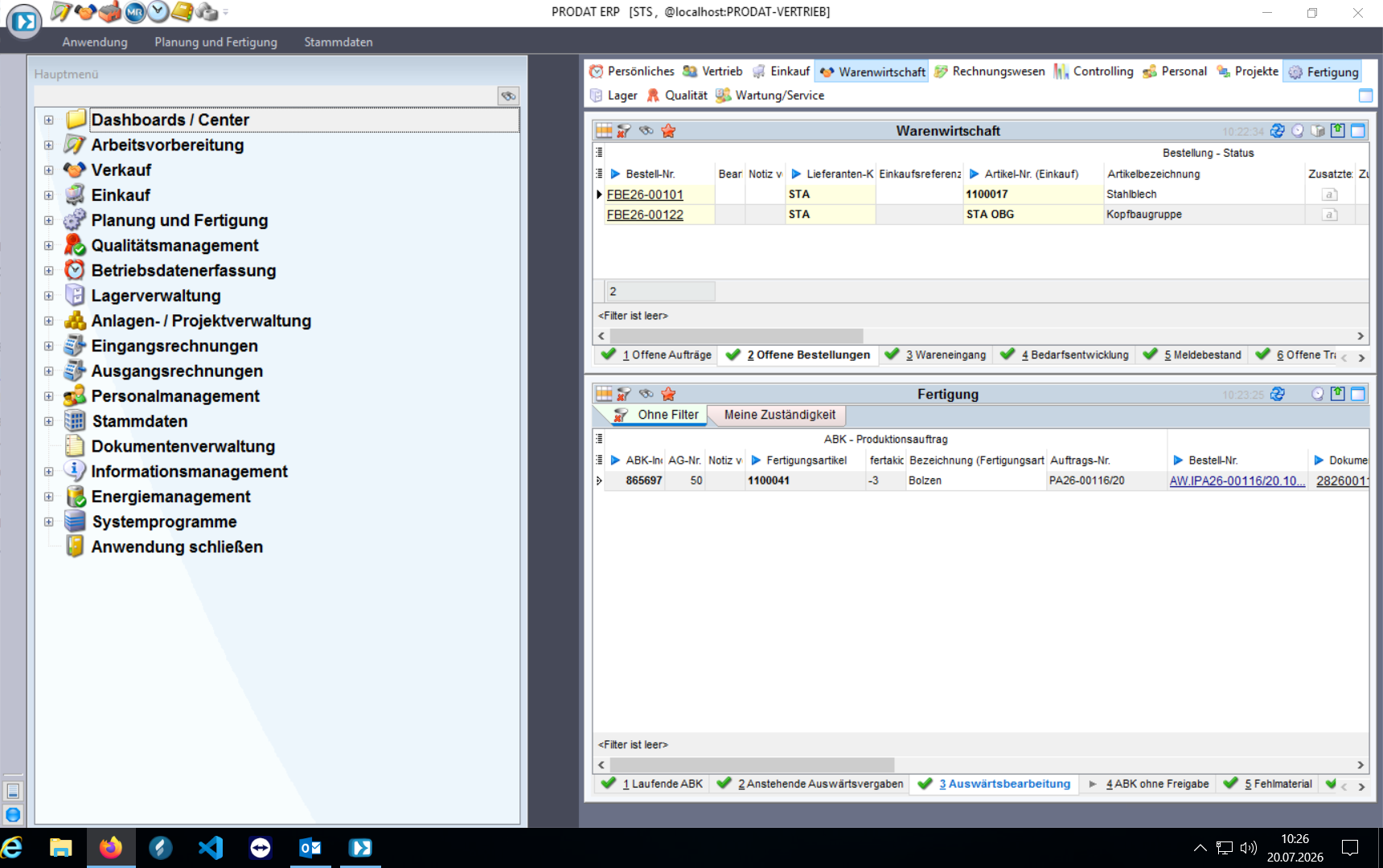Expand the Systemprogramme tree node
This screenshot has width=1383, height=868.
[49, 522]
